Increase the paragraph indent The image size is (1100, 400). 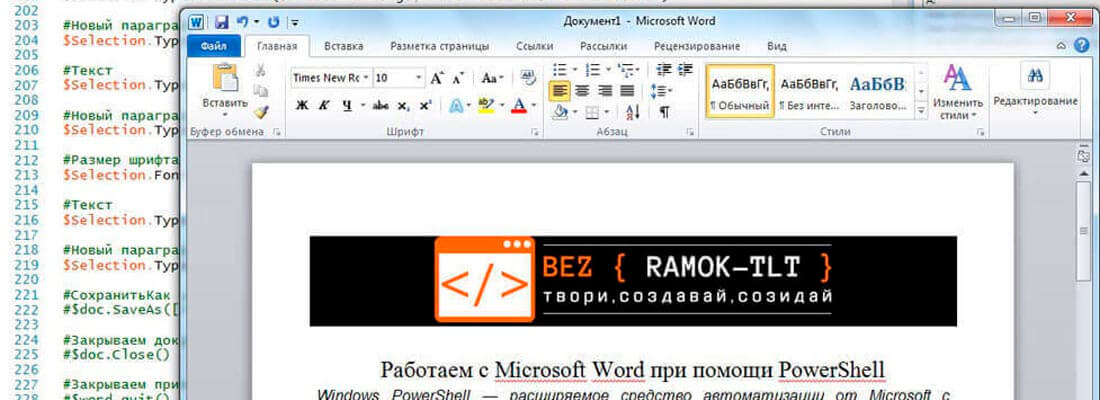tap(685, 69)
